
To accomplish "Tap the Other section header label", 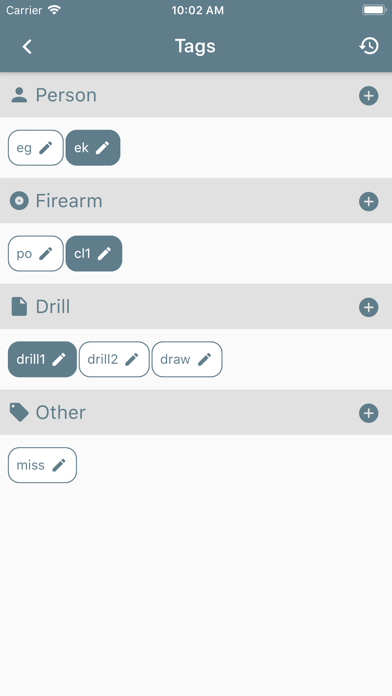I will click(x=60, y=412).
